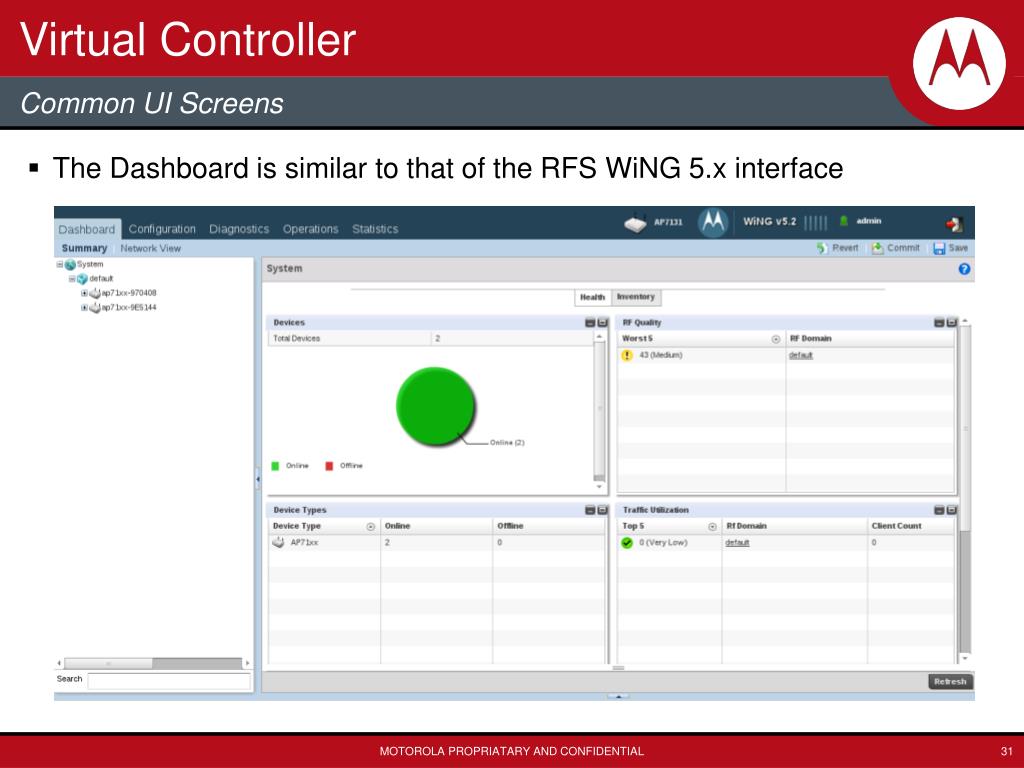1024x768 pixels.
Task: Click the default RF domain cube icon
Action: (x=82, y=279)
